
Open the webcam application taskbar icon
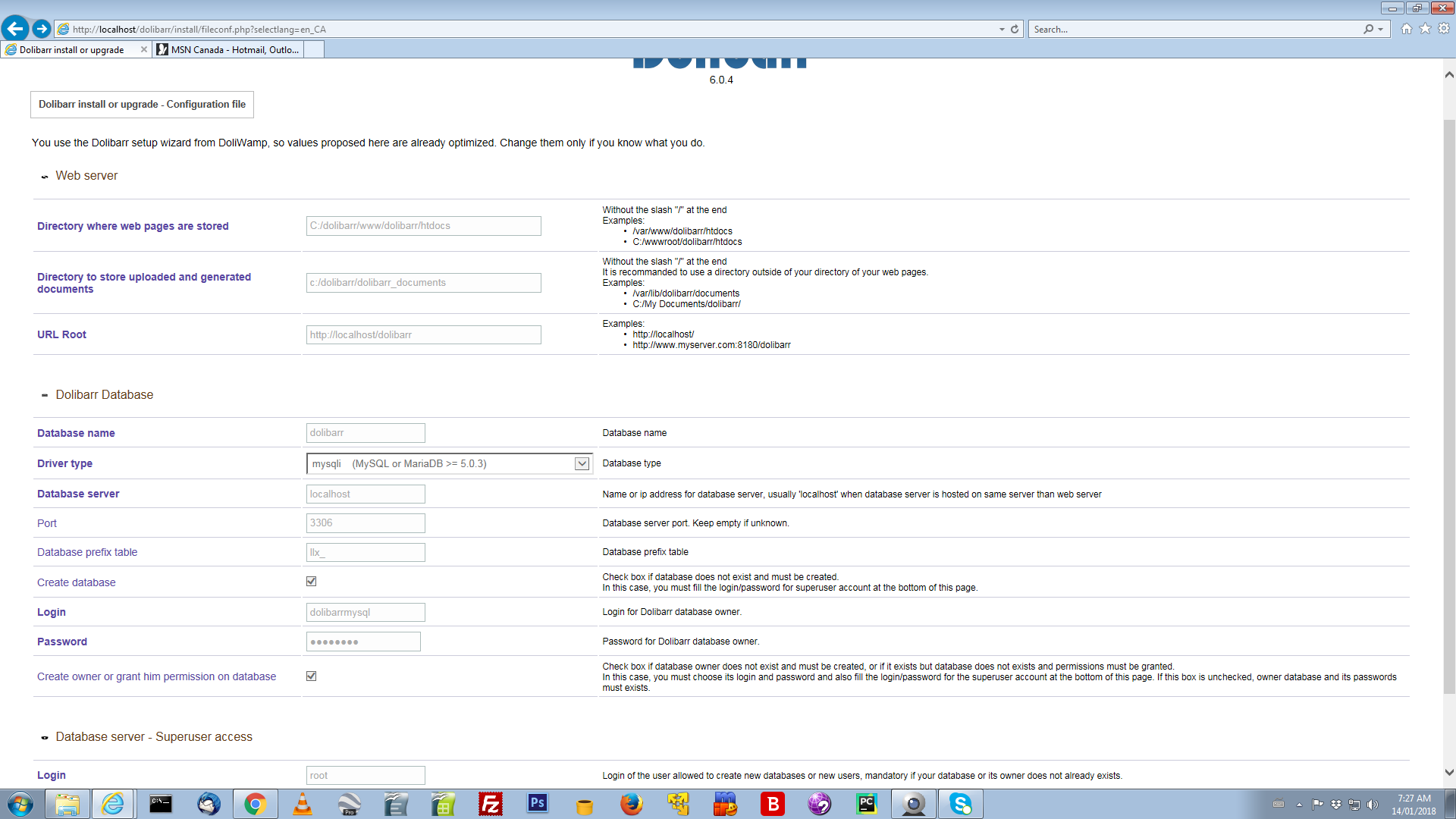click(913, 804)
